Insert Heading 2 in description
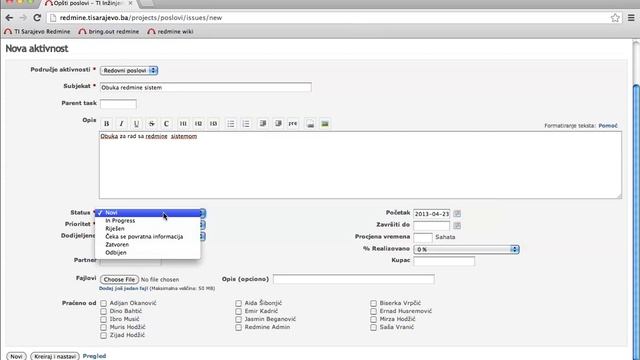 point(198,123)
